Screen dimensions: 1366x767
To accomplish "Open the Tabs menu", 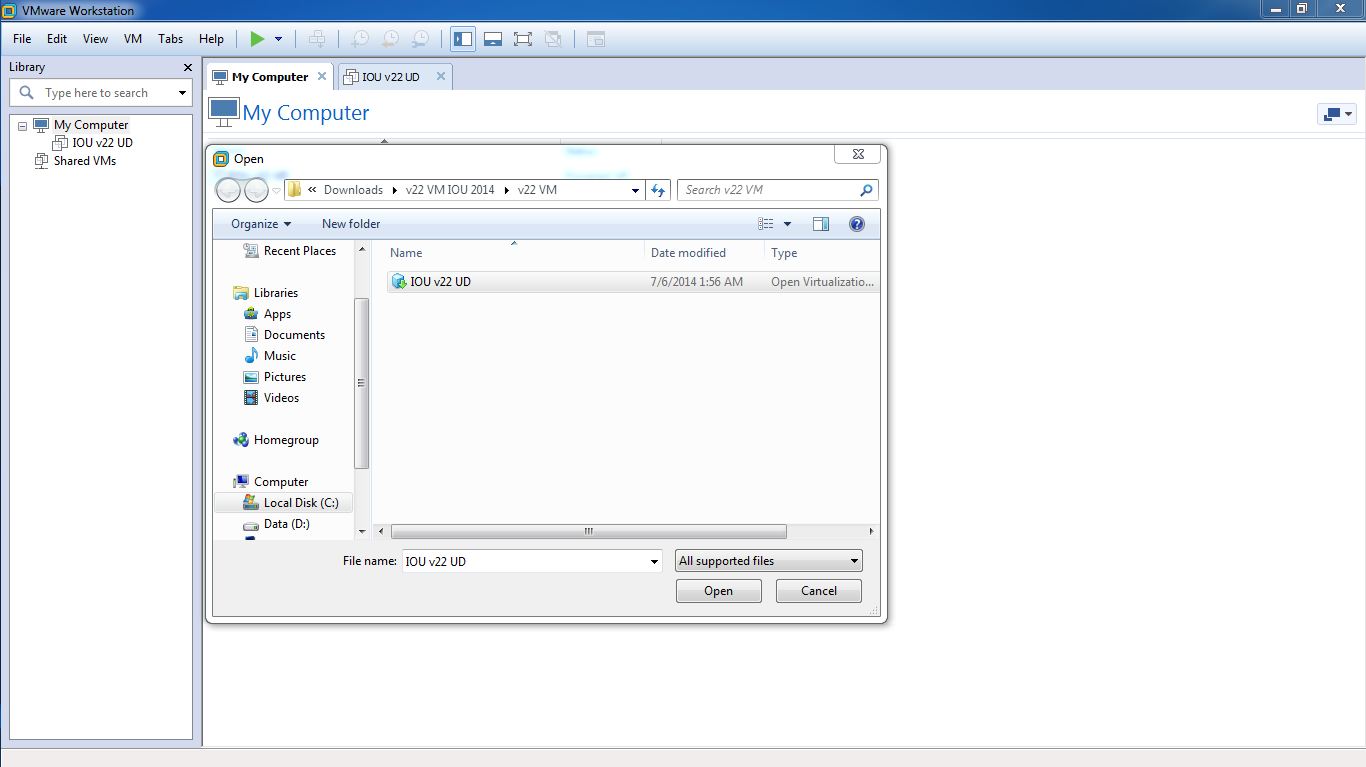I will (171, 39).
